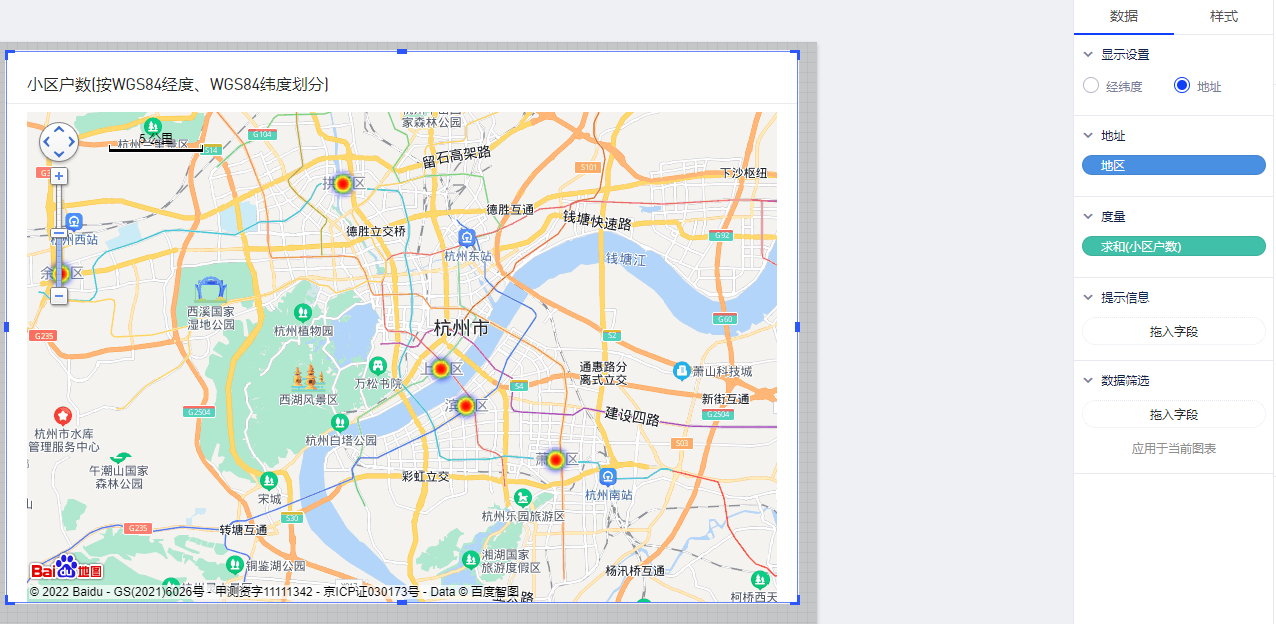The width and height of the screenshot is (1276, 624).
Task: Click the 地区 address field pill
Action: pyautogui.click(x=1173, y=166)
